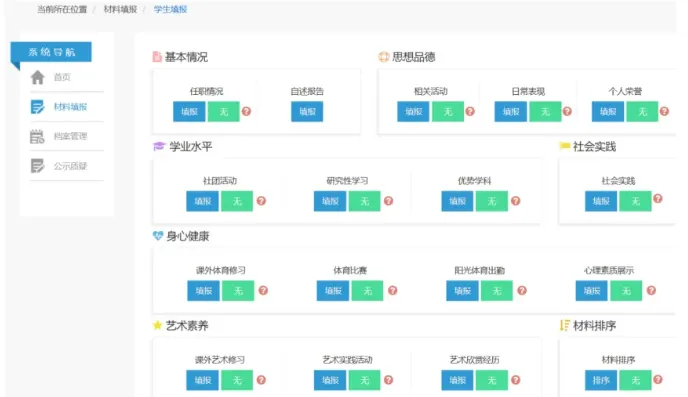Open help icon for 课外体育修习
Viewport: 688px width, 397px height.
point(263,290)
